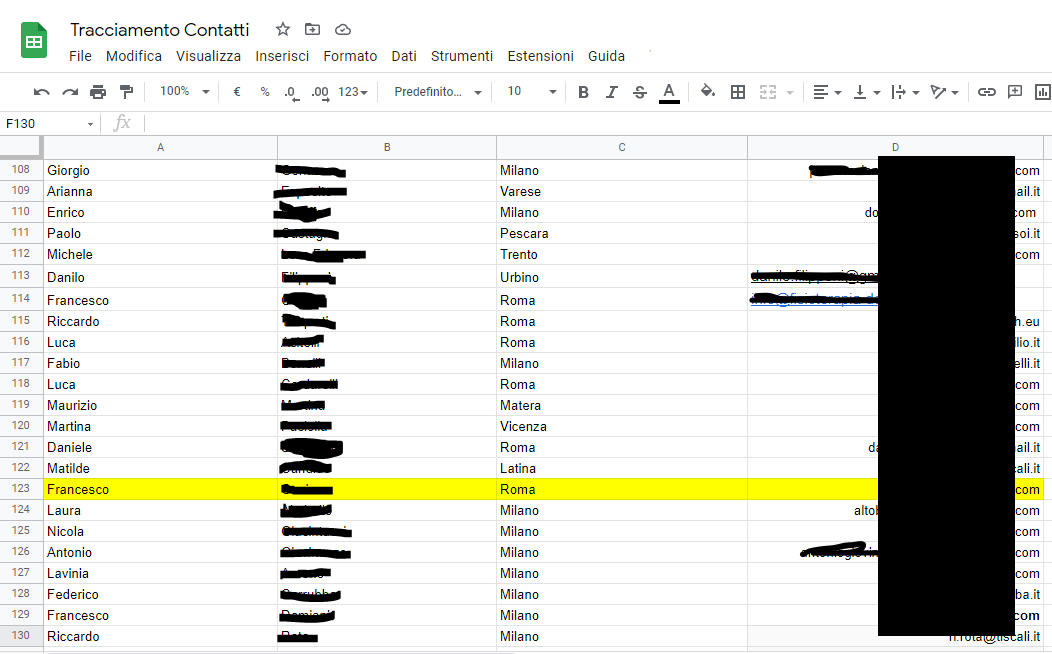Open the Strumenti menu
The image size is (1052, 654).
(461, 56)
